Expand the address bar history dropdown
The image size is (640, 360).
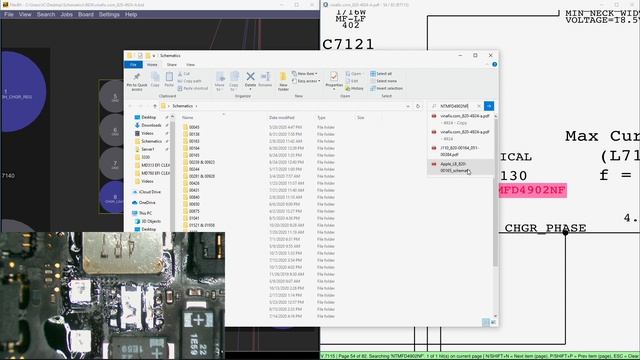[408, 106]
